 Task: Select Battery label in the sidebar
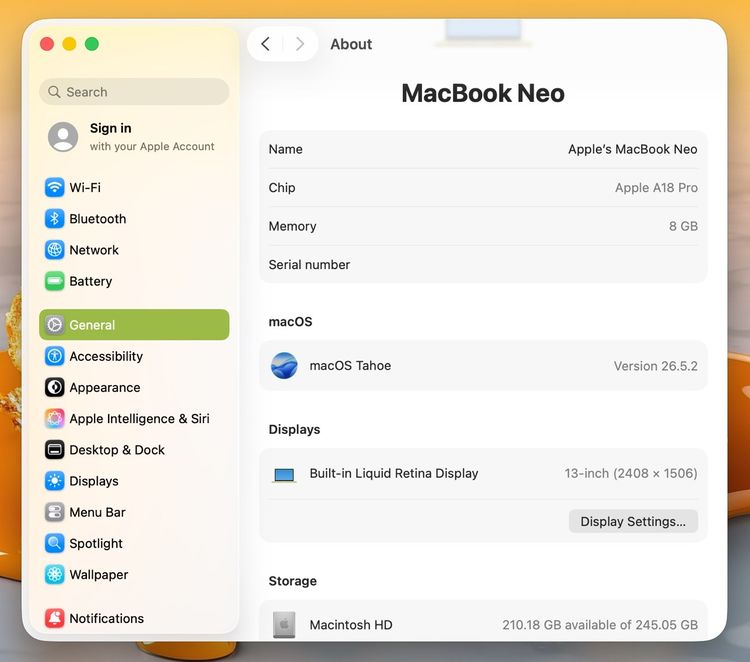tap(90, 281)
